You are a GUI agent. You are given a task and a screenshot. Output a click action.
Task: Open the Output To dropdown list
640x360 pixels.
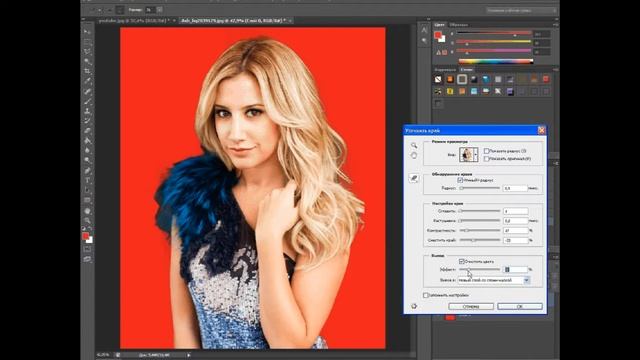point(494,280)
